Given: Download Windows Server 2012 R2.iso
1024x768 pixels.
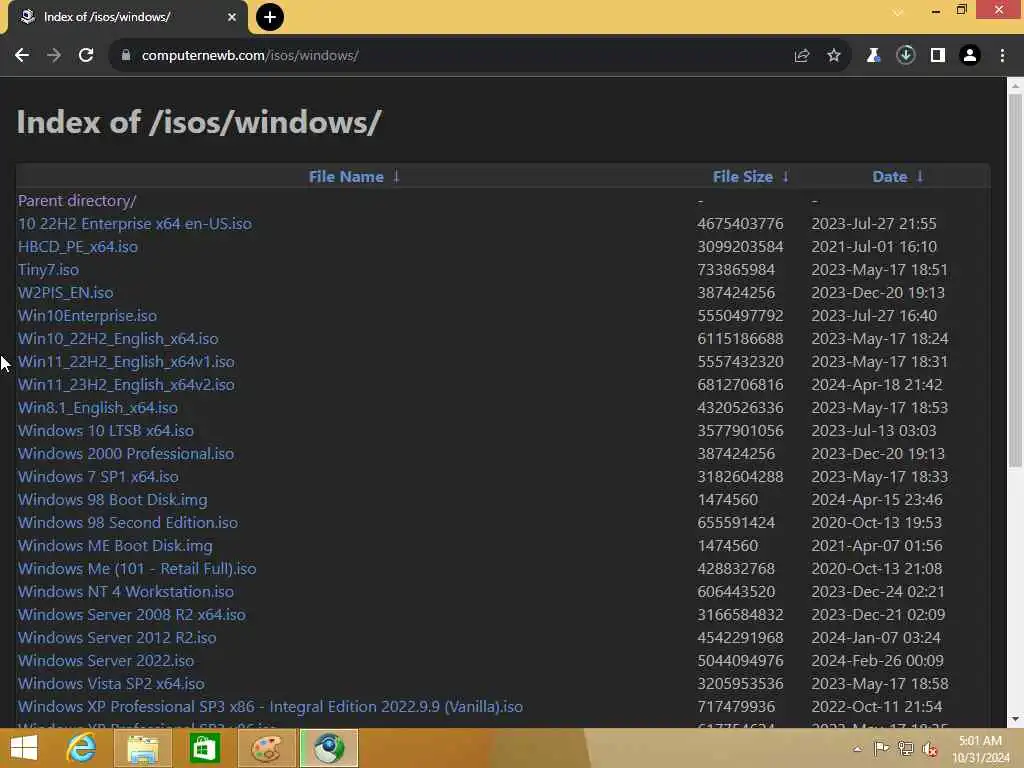Looking at the screenshot, I should tap(117, 637).
